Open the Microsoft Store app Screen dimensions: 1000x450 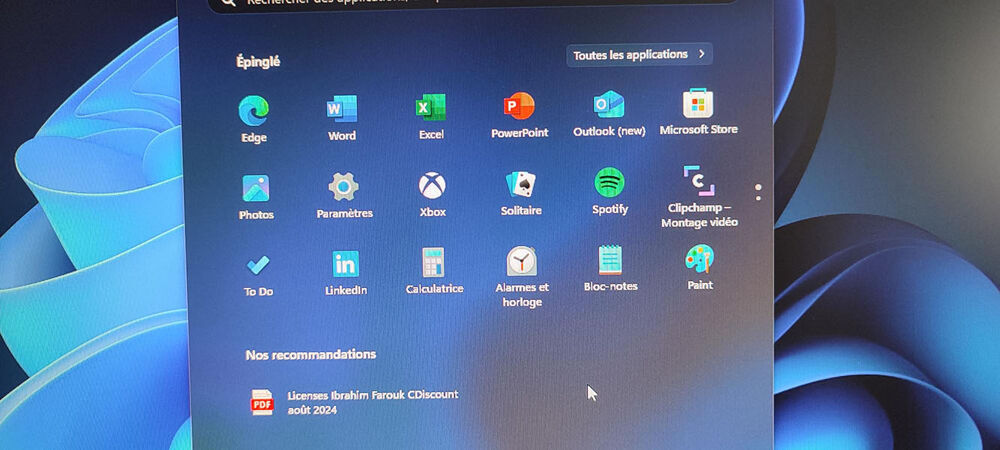click(698, 113)
